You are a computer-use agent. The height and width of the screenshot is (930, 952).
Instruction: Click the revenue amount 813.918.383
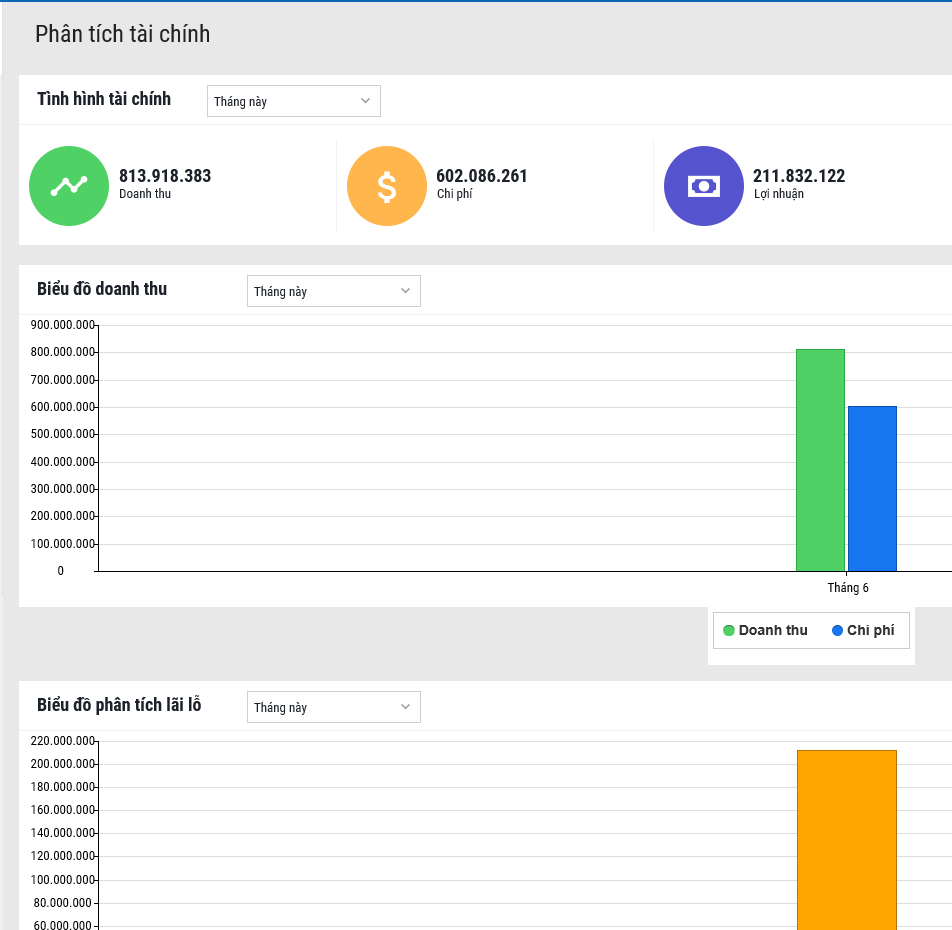click(x=165, y=176)
